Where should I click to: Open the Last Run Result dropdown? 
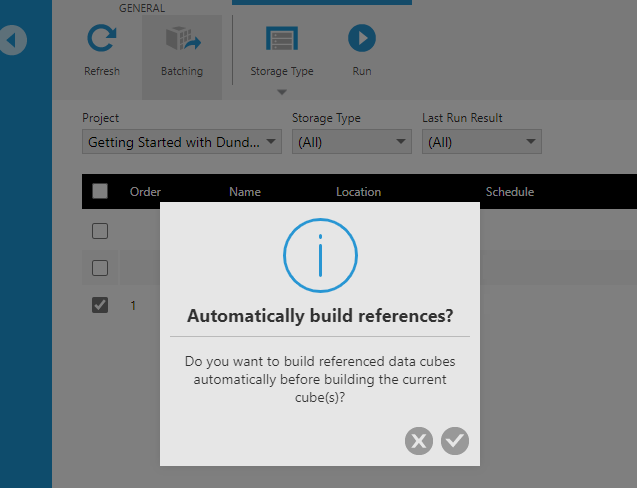pos(482,142)
